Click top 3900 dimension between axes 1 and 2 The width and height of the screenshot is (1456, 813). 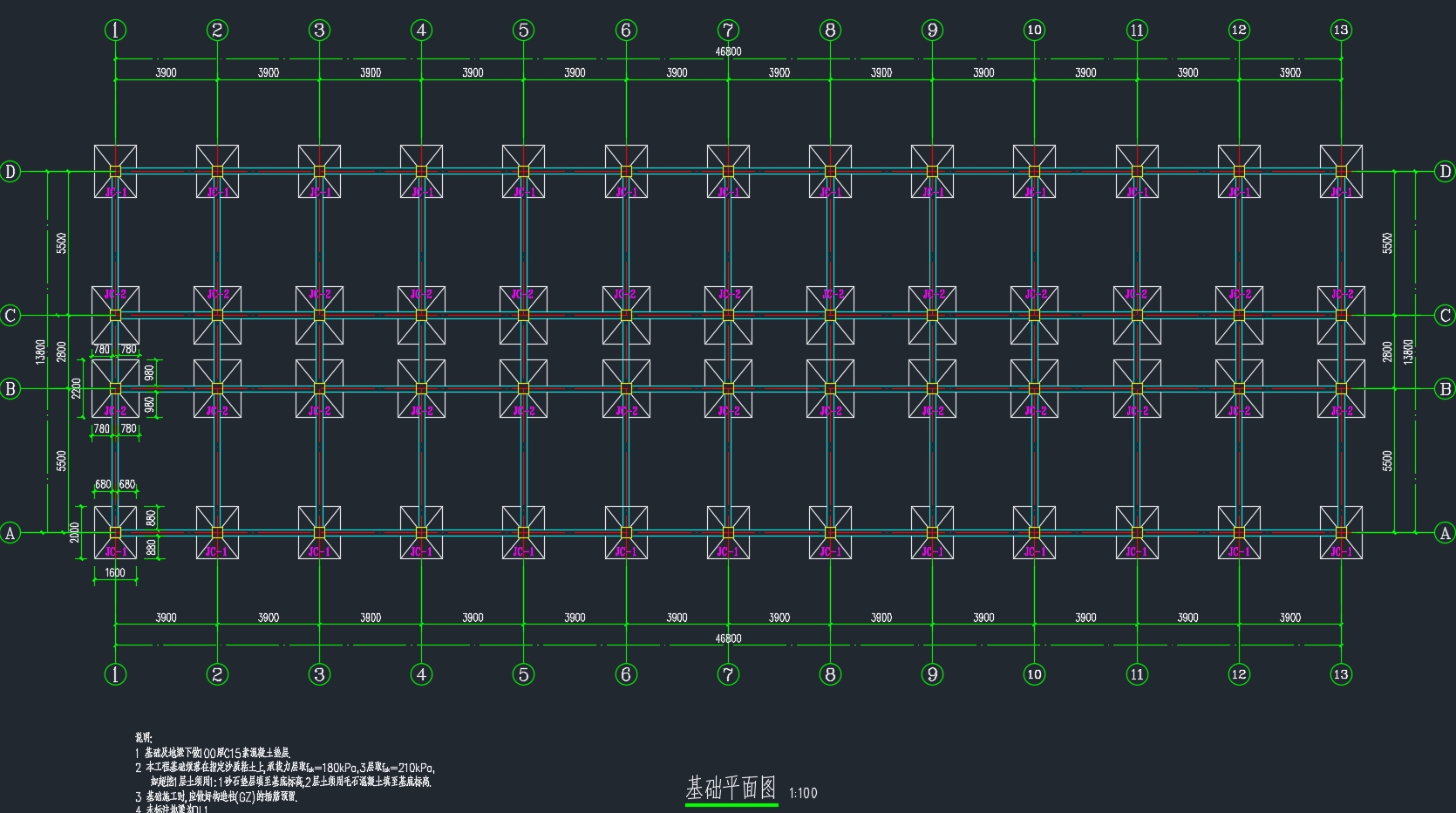pyautogui.click(x=166, y=72)
